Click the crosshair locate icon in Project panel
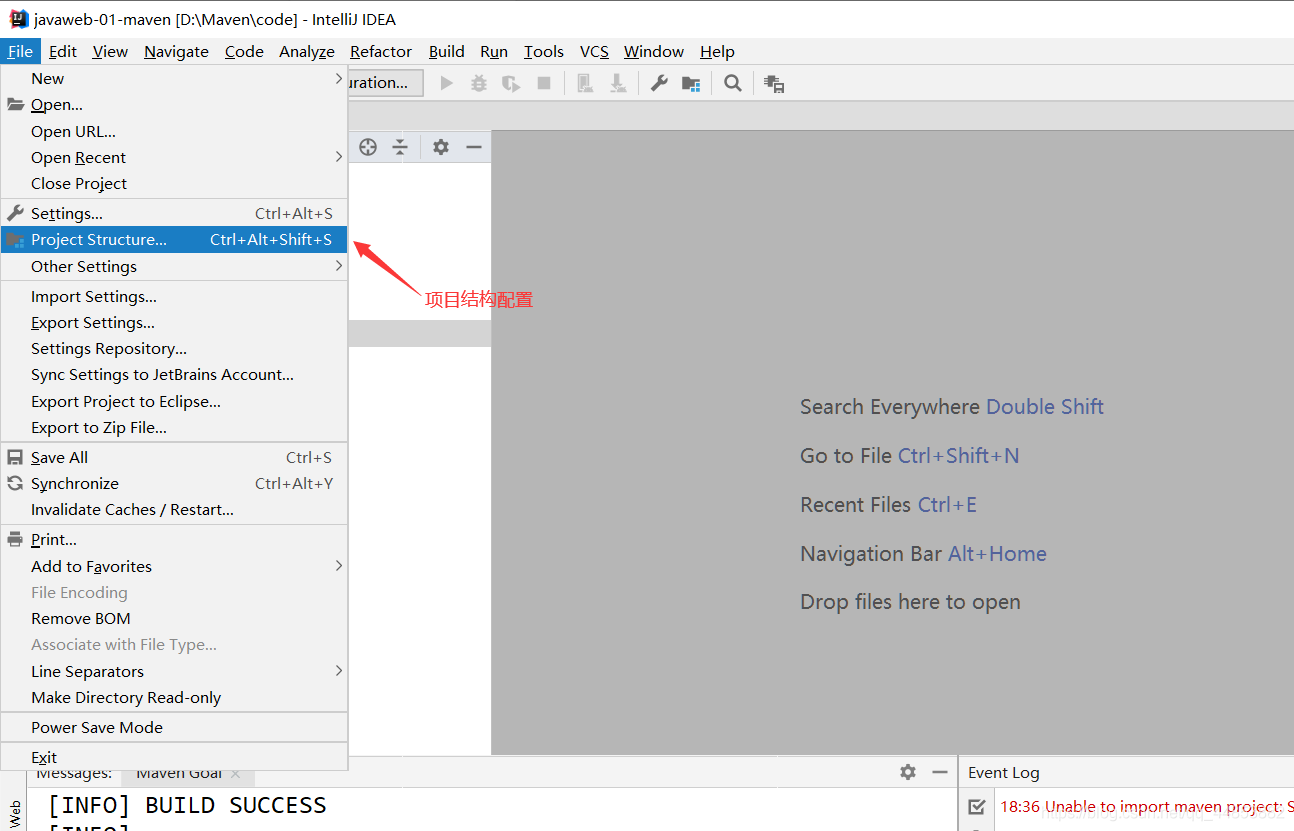The width and height of the screenshot is (1294, 831). click(x=368, y=147)
